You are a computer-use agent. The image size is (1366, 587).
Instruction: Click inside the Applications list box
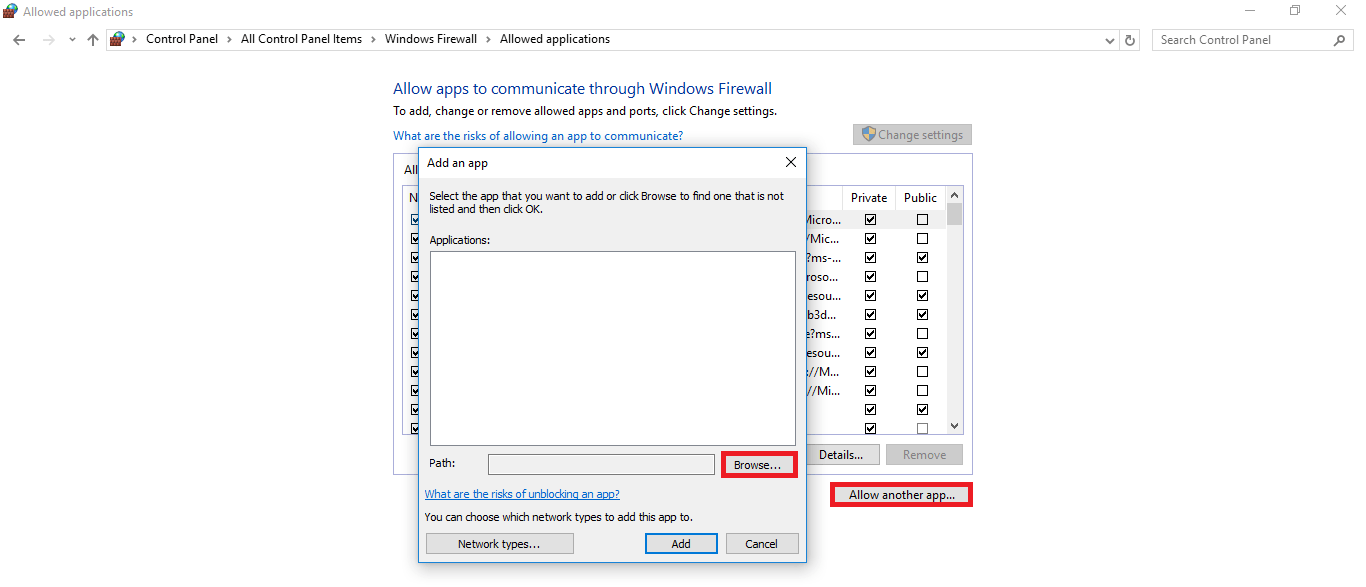pyautogui.click(x=613, y=348)
